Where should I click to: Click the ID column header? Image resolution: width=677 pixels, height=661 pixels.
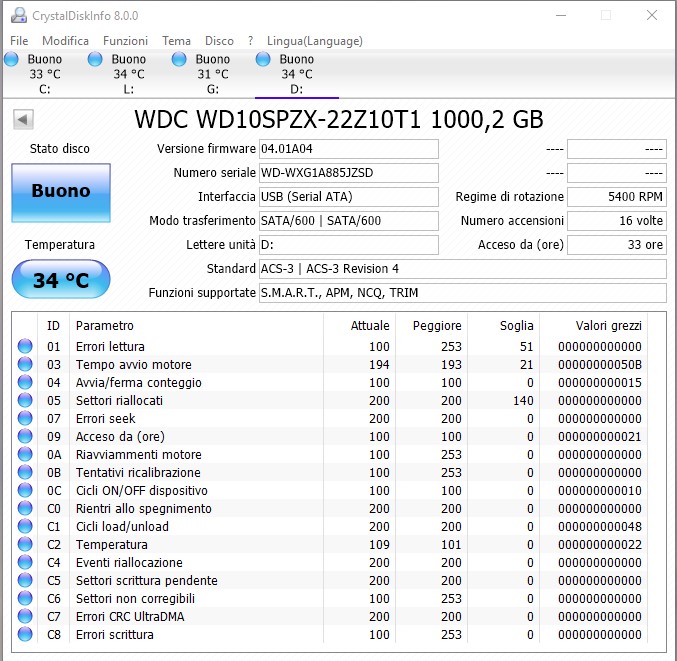53,326
